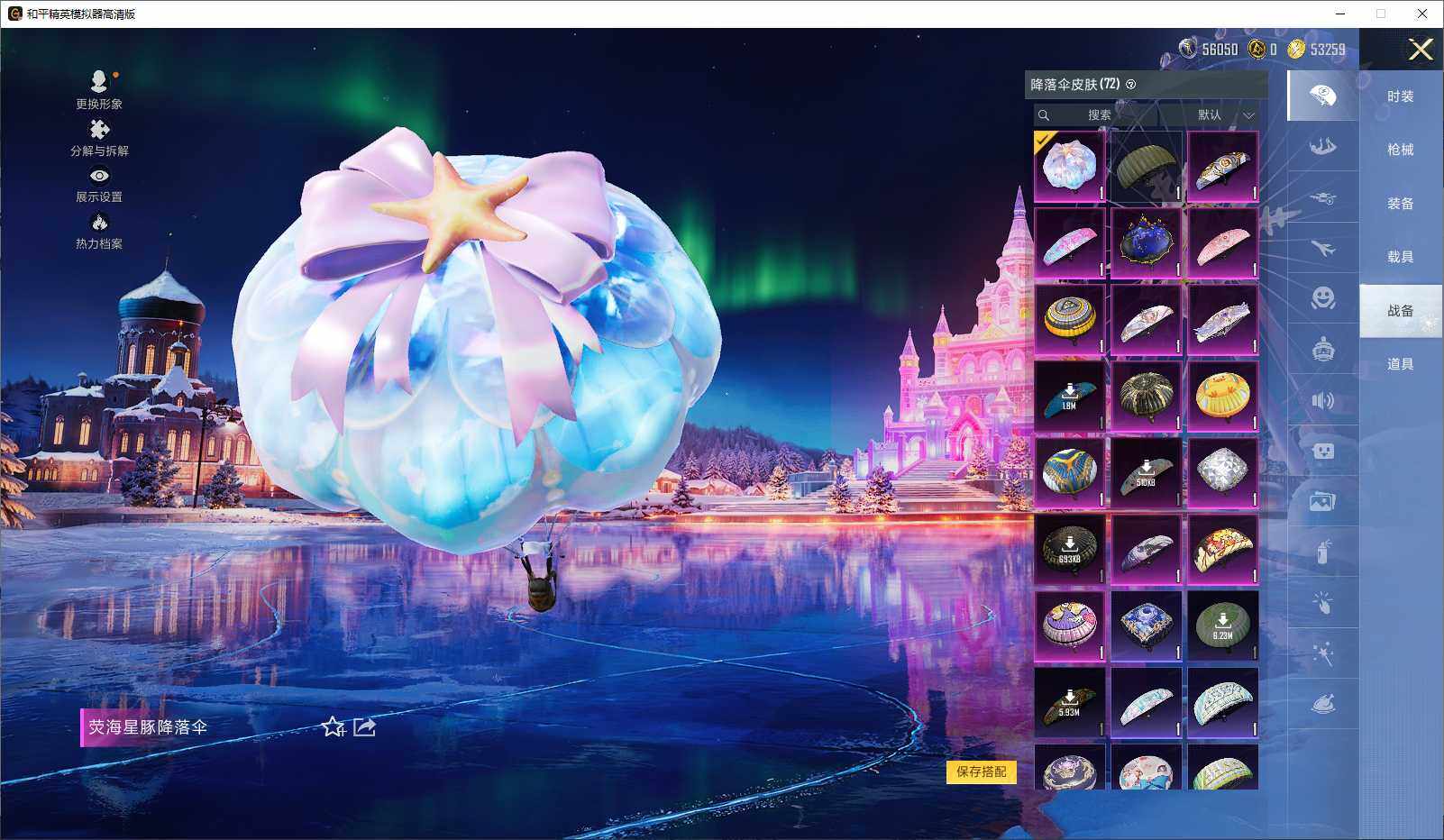Click the 搜索 search input field
1444x840 pixels.
point(1095,115)
